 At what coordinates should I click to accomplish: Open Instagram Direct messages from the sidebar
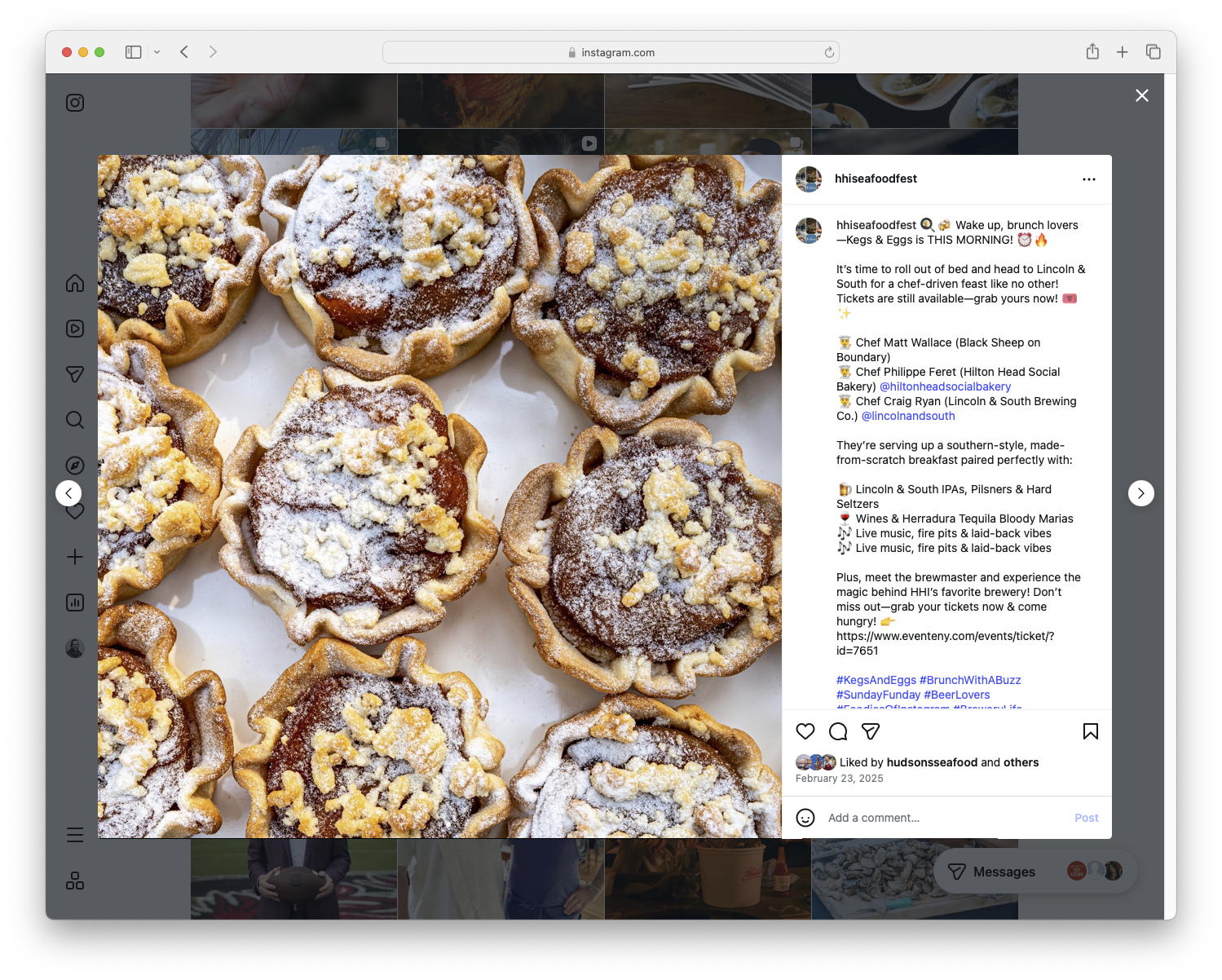click(x=74, y=374)
